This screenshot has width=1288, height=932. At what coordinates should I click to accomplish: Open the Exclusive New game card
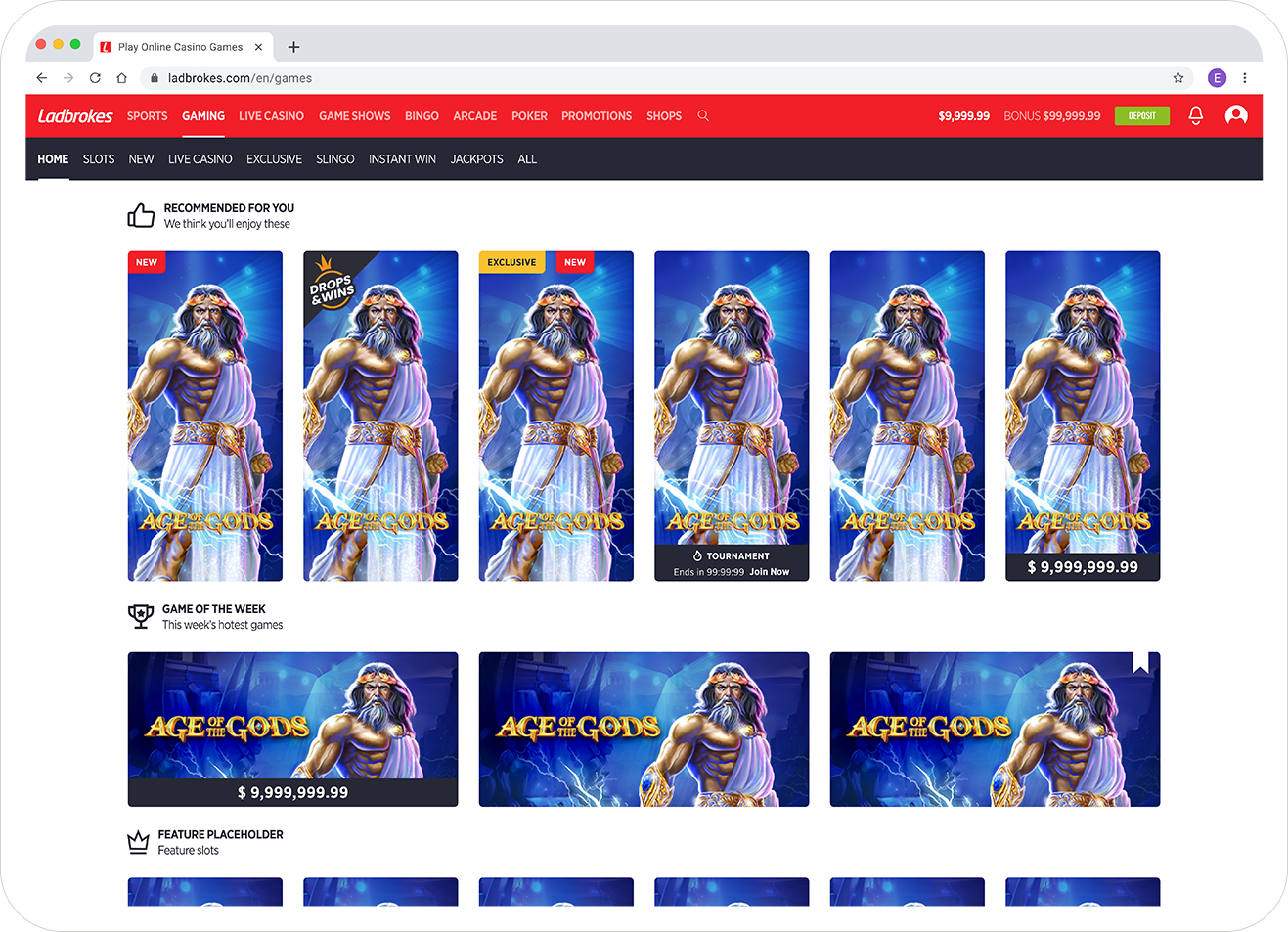(556, 417)
